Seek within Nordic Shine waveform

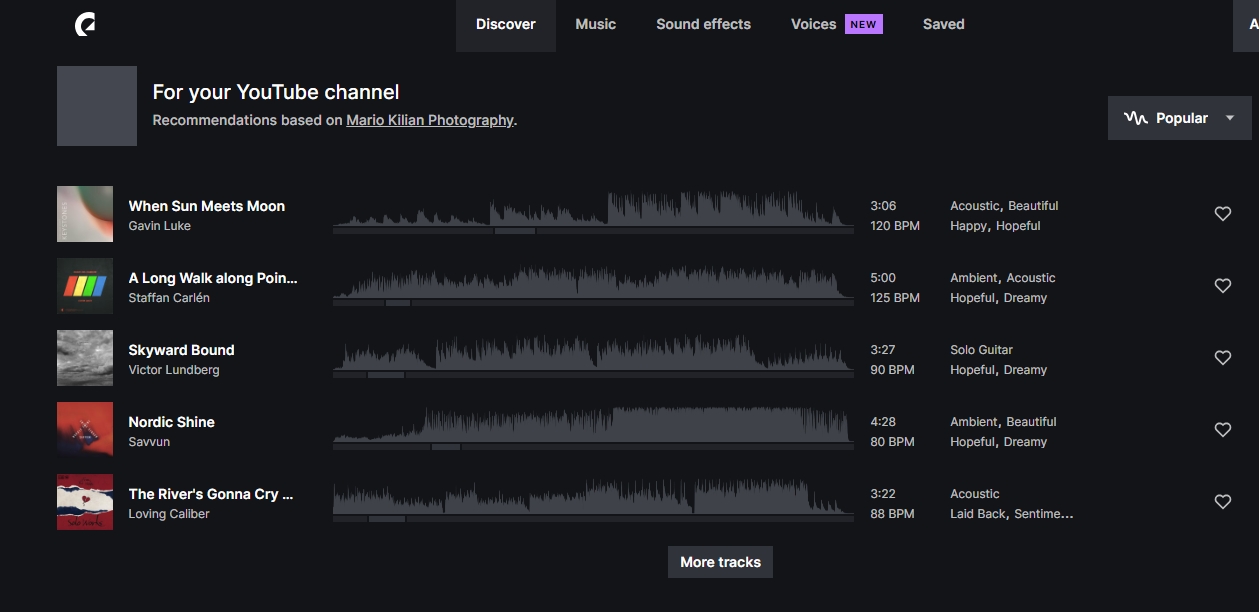tap(593, 427)
